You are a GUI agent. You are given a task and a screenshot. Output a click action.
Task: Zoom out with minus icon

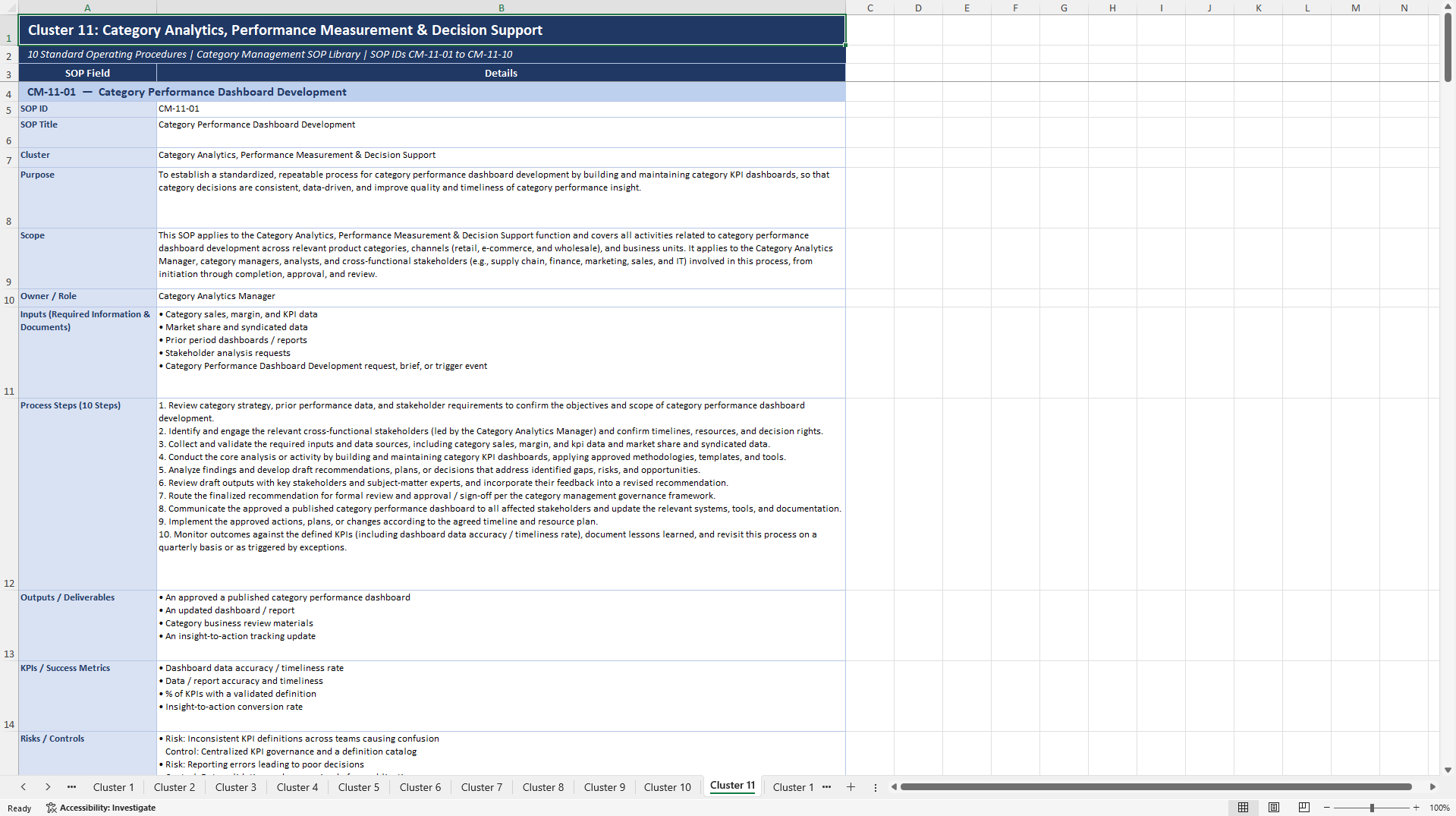[x=1326, y=808]
